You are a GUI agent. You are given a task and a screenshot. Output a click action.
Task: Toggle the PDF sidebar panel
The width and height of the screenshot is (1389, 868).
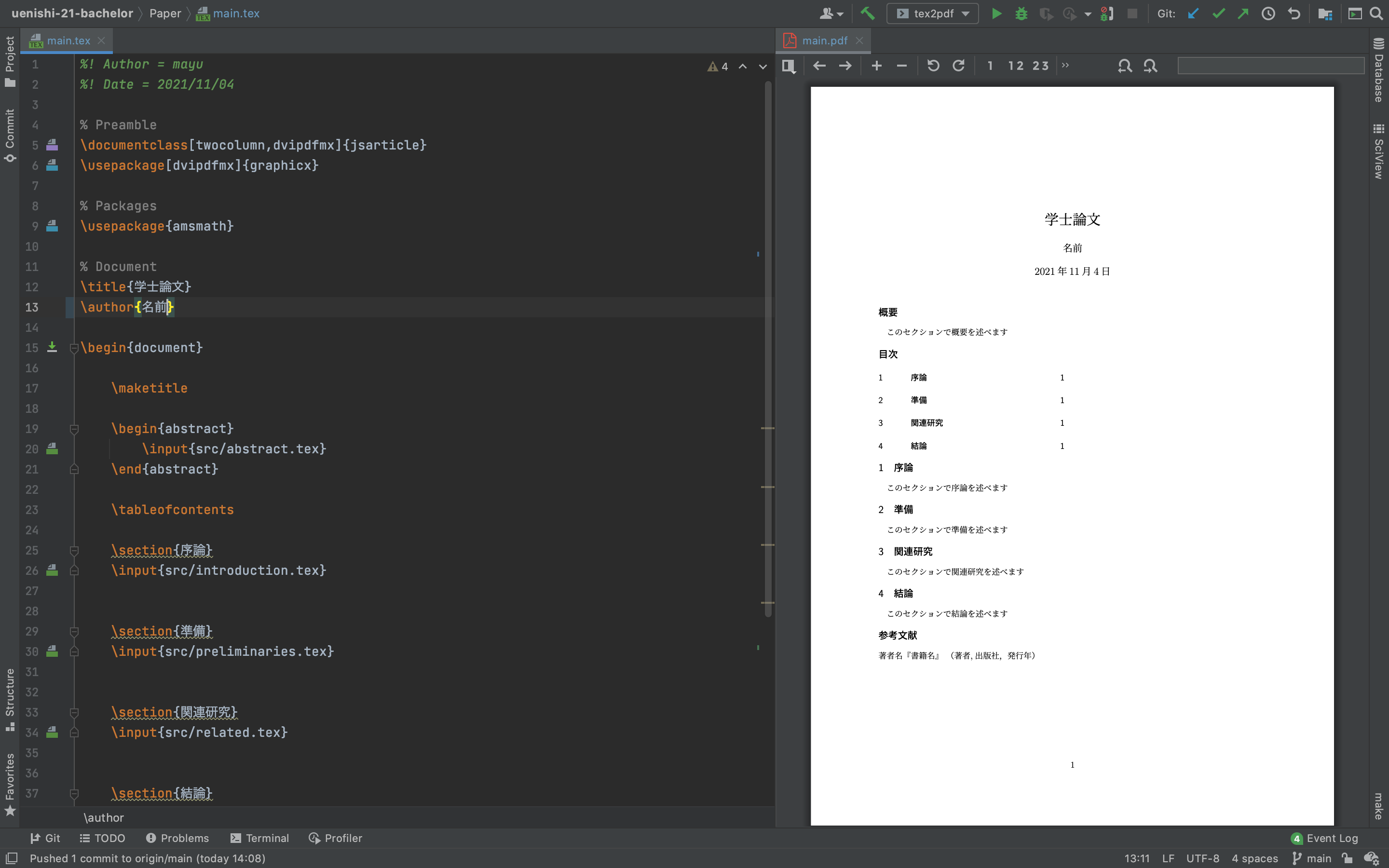click(789, 66)
